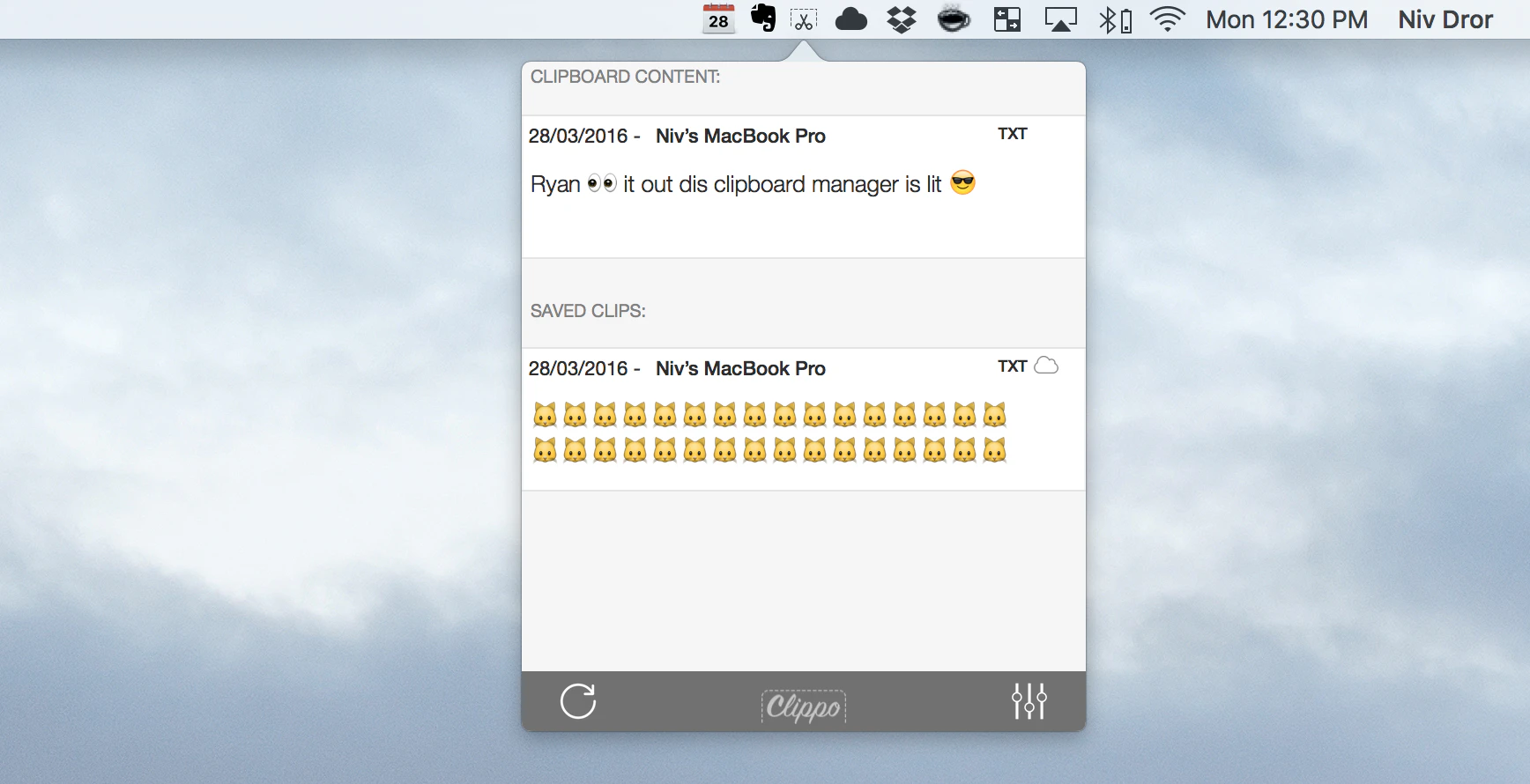1530x784 pixels.
Task: Click the 28/03/2016 date on saved clip
Action: click(x=578, y=369)
